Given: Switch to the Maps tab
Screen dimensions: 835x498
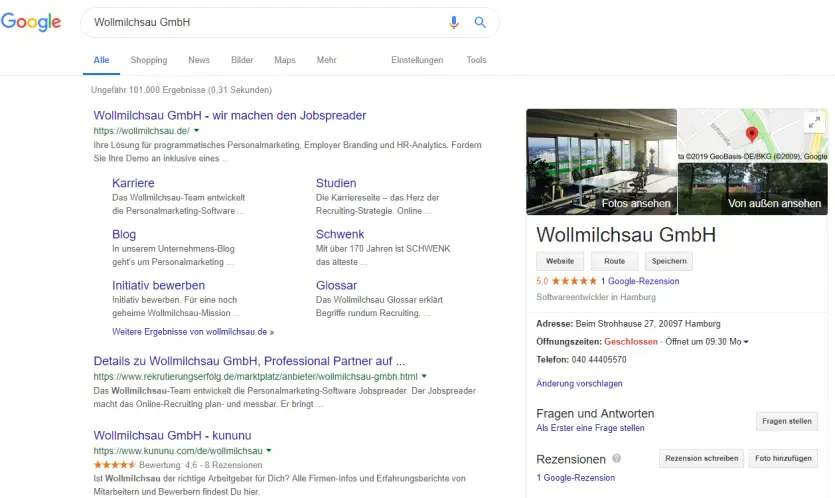Looking at the screenshot, I should pos(284,60).
